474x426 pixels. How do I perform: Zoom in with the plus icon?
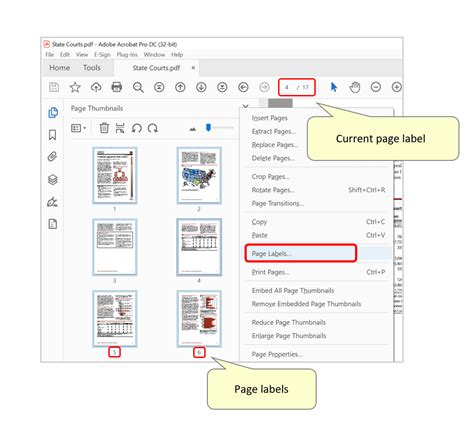tap(397, 87)
